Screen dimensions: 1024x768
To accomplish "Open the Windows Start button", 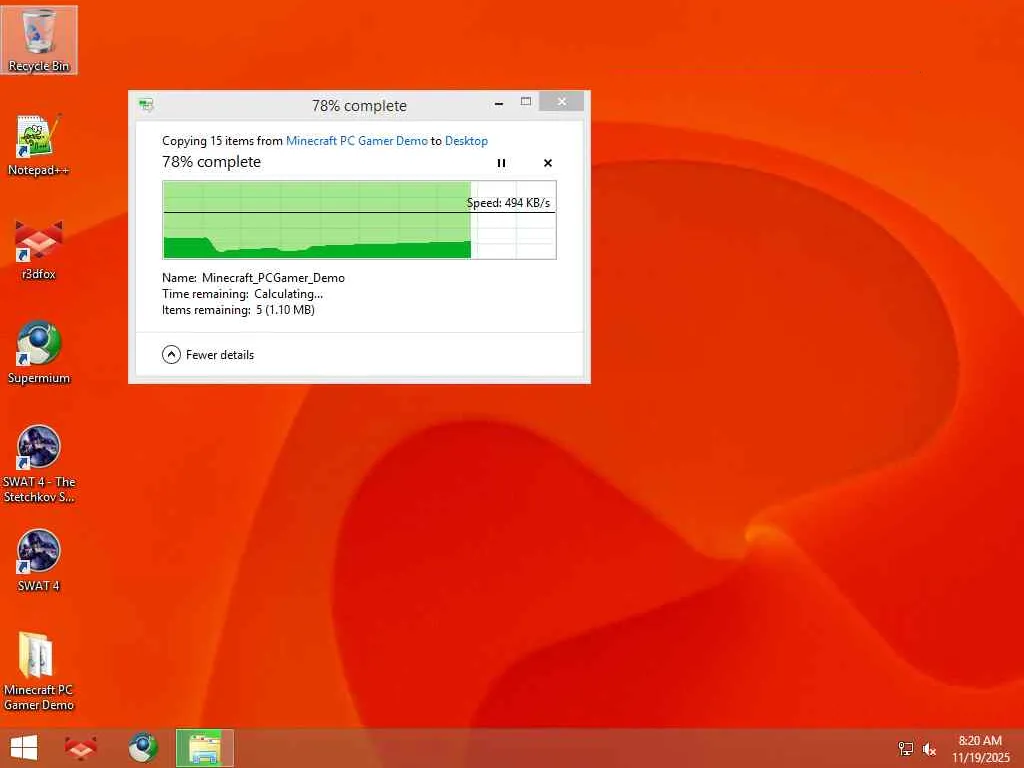I will (x=24, y=748).
